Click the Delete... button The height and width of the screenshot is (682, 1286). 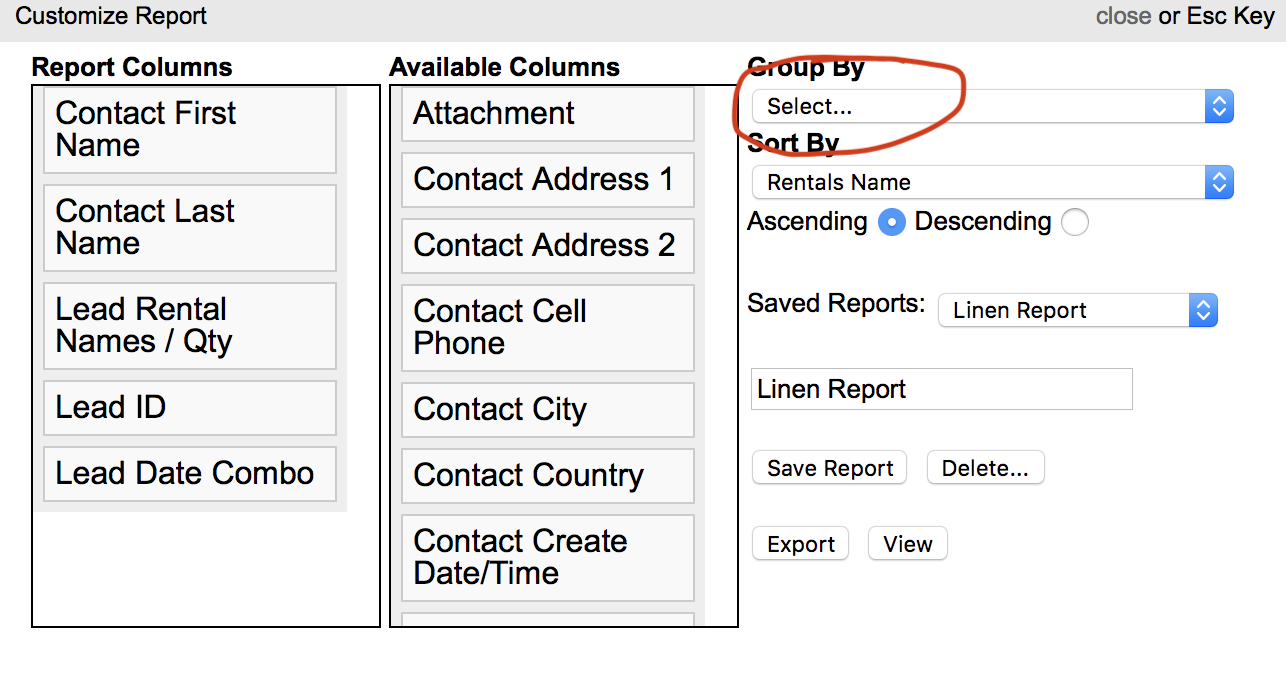pyautogui.click(x=985, y=468)
